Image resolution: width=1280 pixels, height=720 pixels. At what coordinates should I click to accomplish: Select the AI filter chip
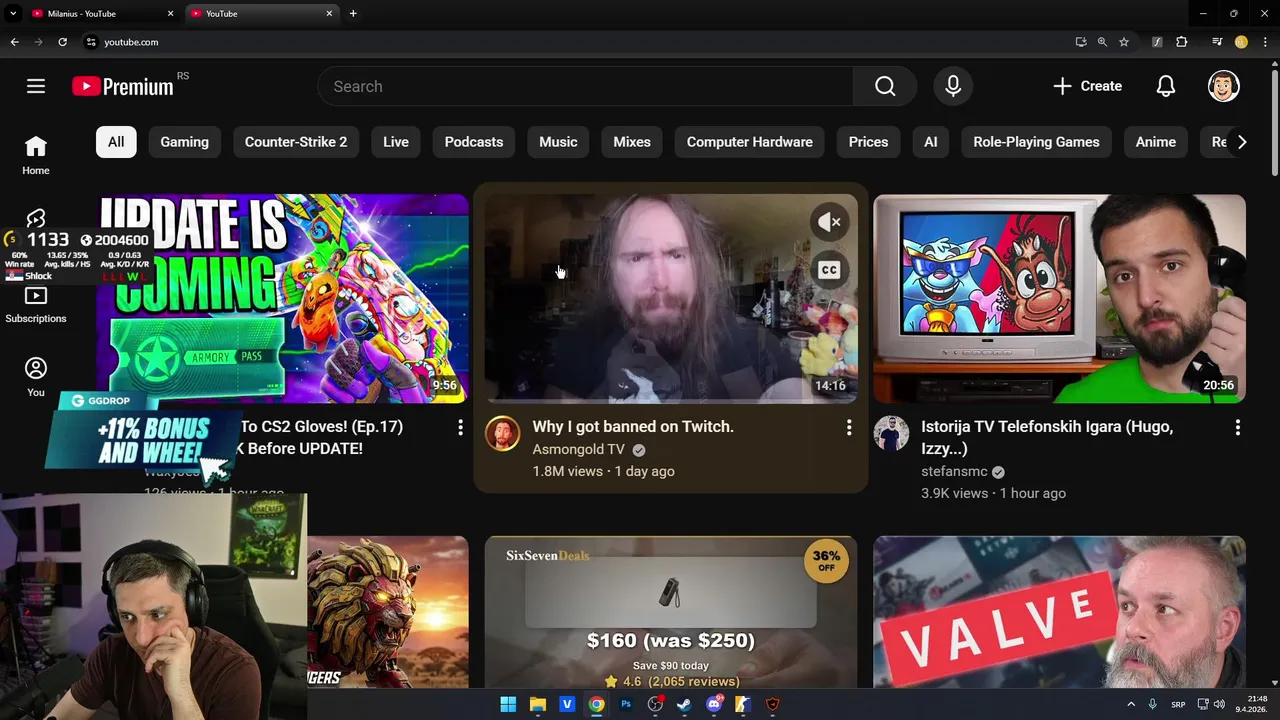point(931,142)
